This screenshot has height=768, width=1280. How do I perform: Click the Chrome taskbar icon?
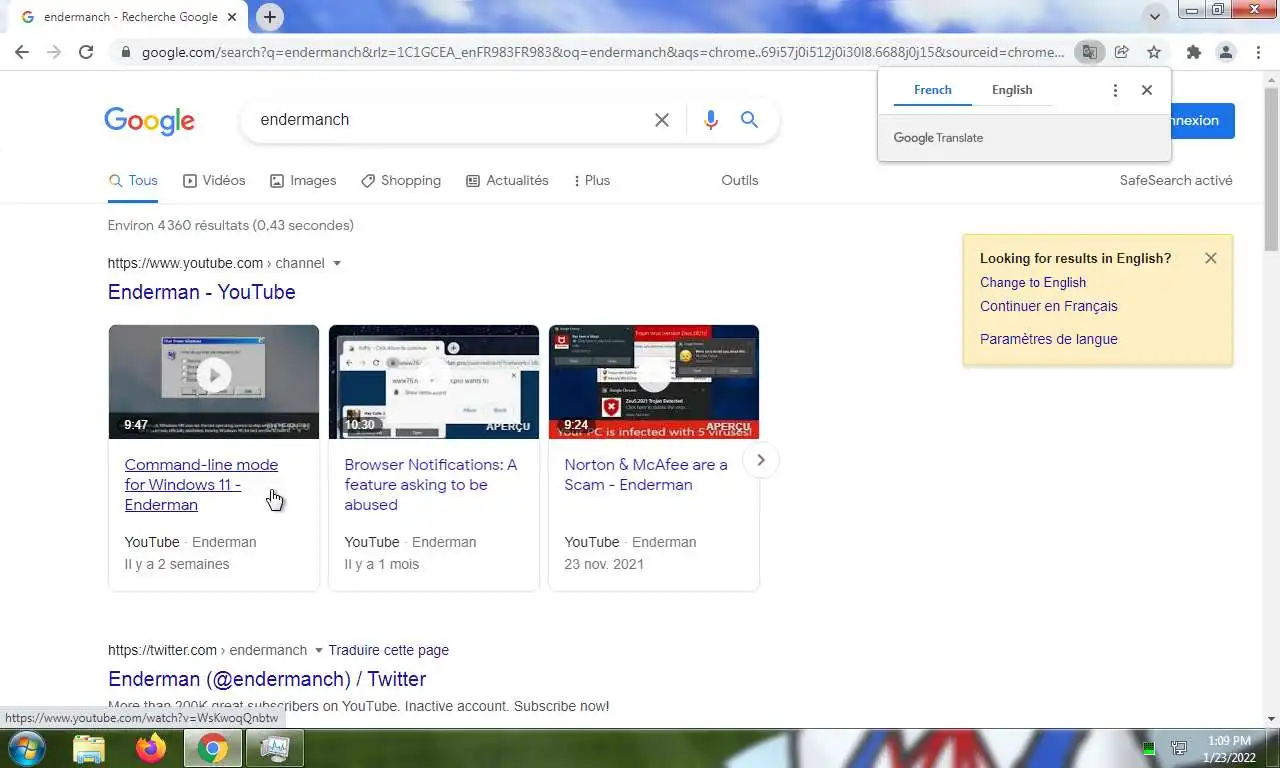click(x=212, y=748)
